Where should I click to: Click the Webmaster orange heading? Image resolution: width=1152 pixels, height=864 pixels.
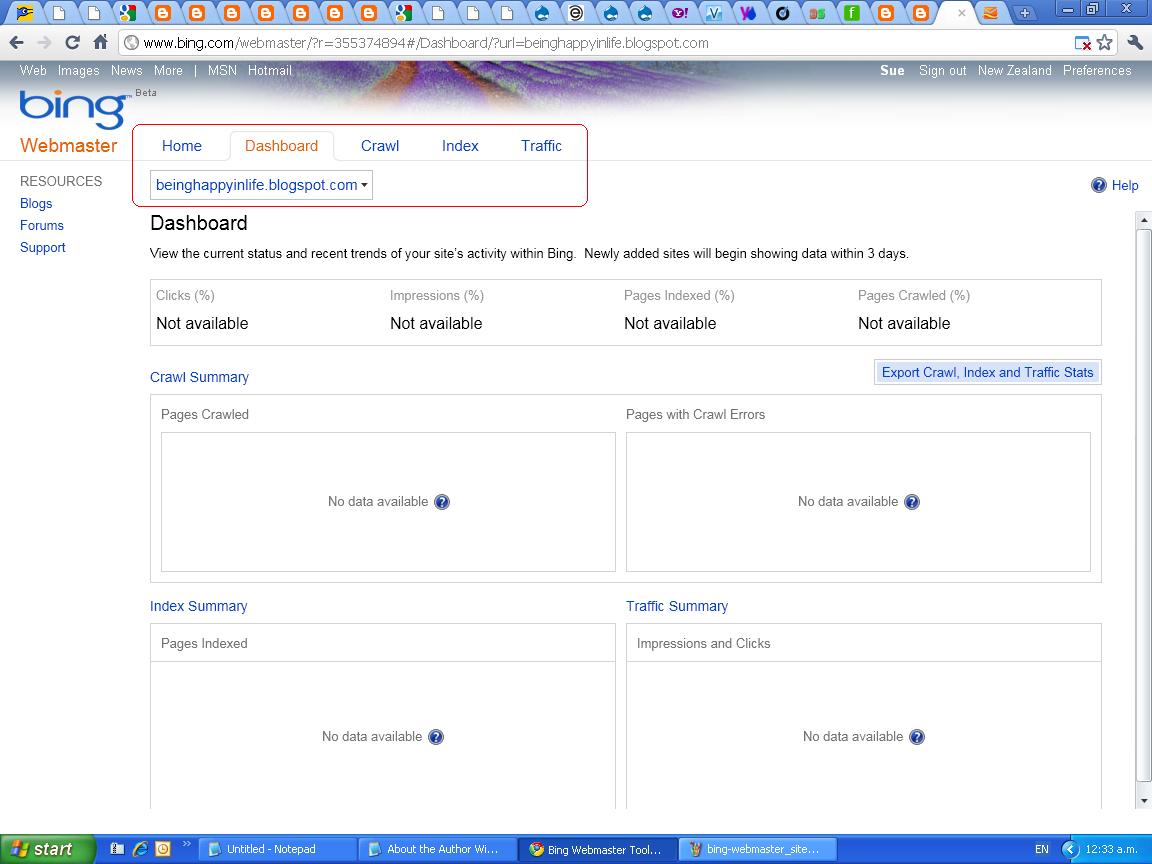coord(68,145)
